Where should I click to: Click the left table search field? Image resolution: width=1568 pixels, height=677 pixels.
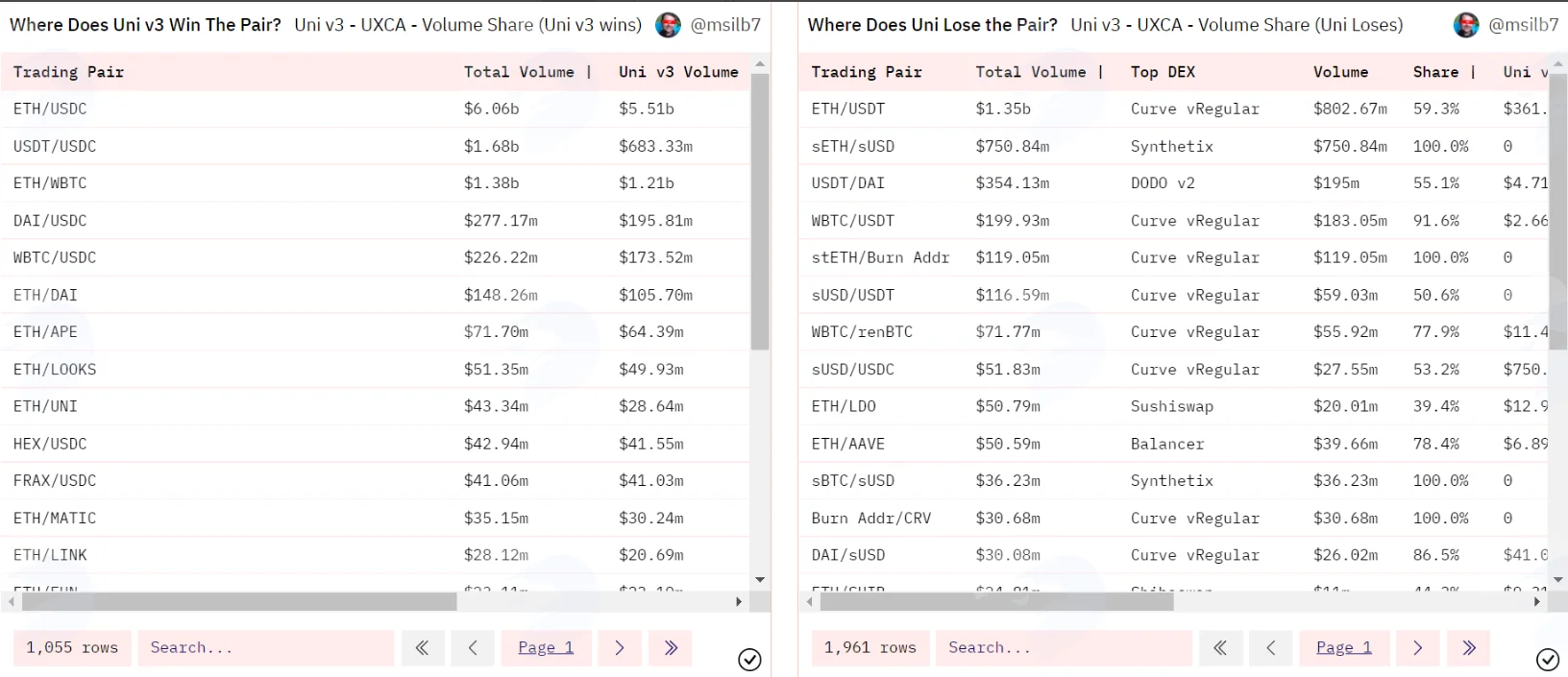point(266,648)
